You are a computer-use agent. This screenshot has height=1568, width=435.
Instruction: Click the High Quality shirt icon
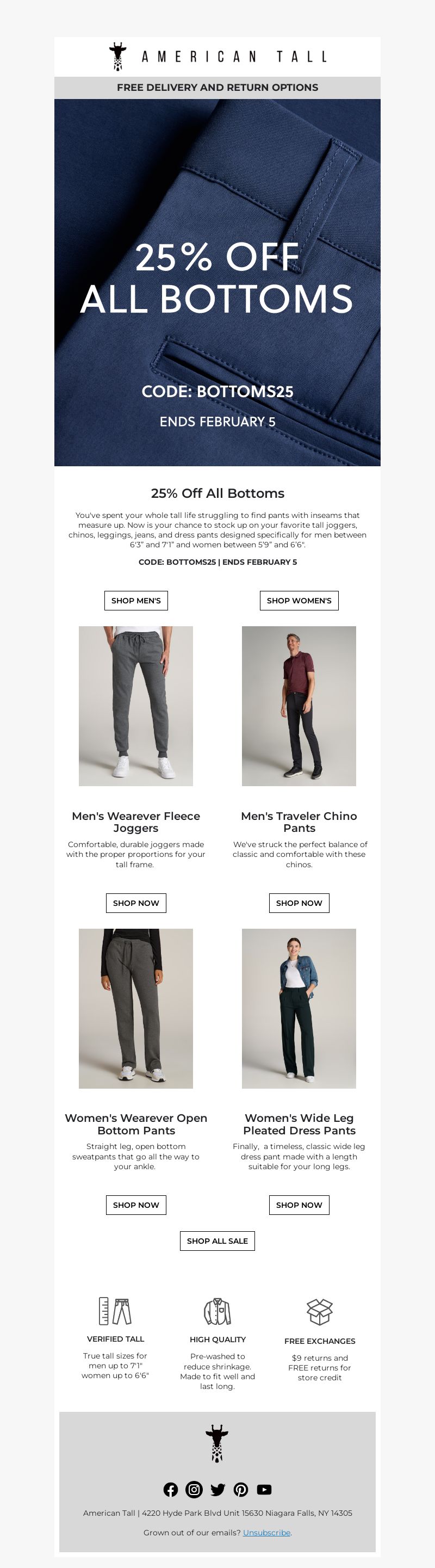217,1311
